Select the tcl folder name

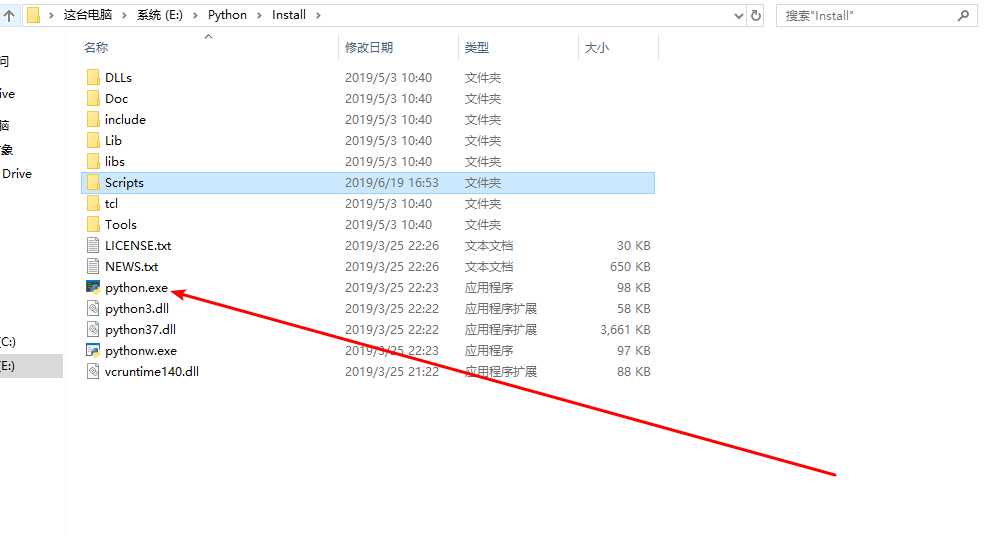[x=111, y=203]
